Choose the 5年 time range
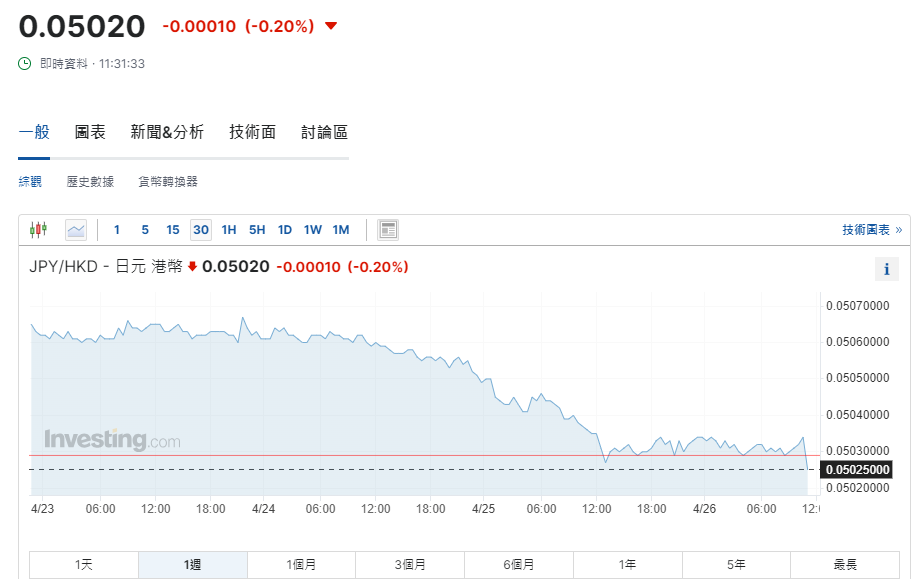920x579 pixels. (x=736, y=565)
